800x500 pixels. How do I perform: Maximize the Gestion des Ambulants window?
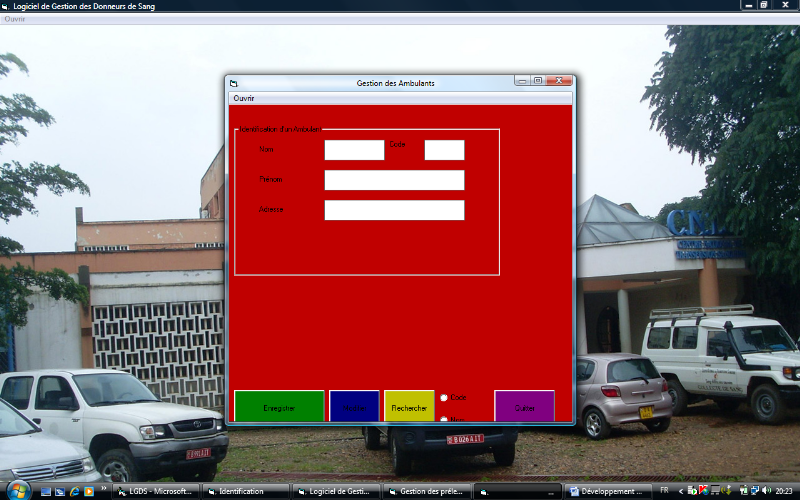tap(538, 81)
